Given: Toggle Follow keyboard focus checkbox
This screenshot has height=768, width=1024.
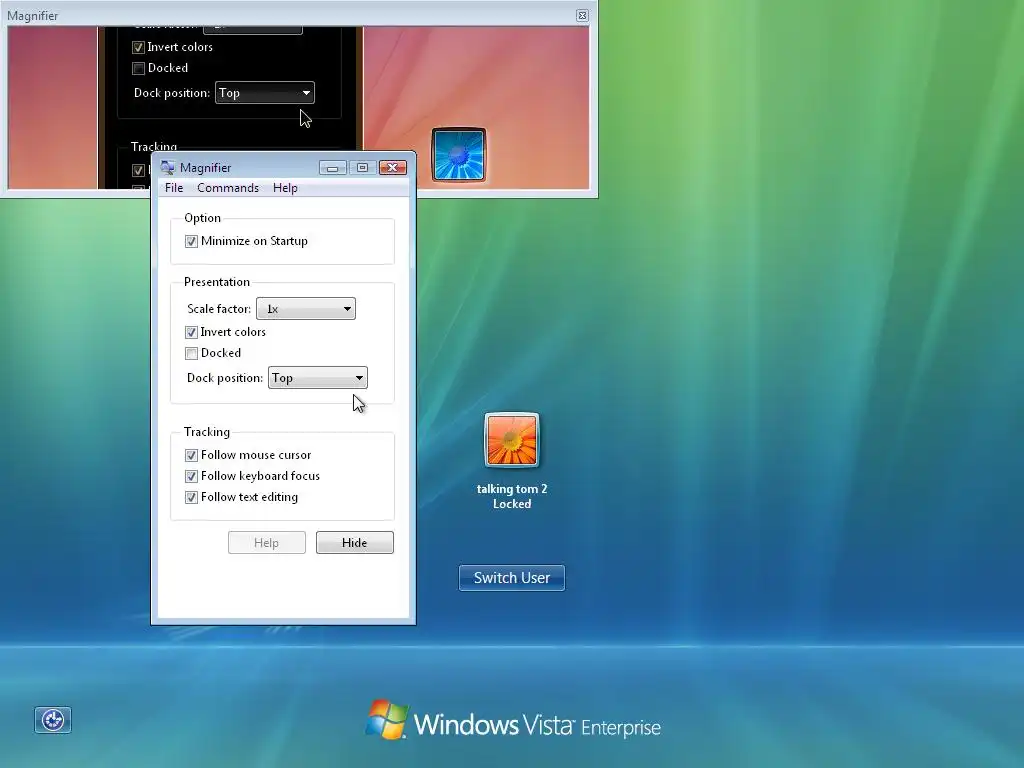Looking at the screenshot, I should pos(191,476).
